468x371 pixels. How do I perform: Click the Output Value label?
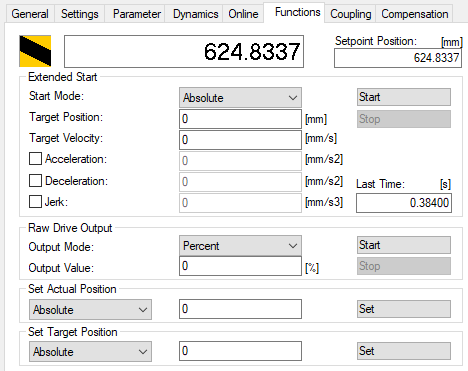pyautogui.click(x=61, y=268)
